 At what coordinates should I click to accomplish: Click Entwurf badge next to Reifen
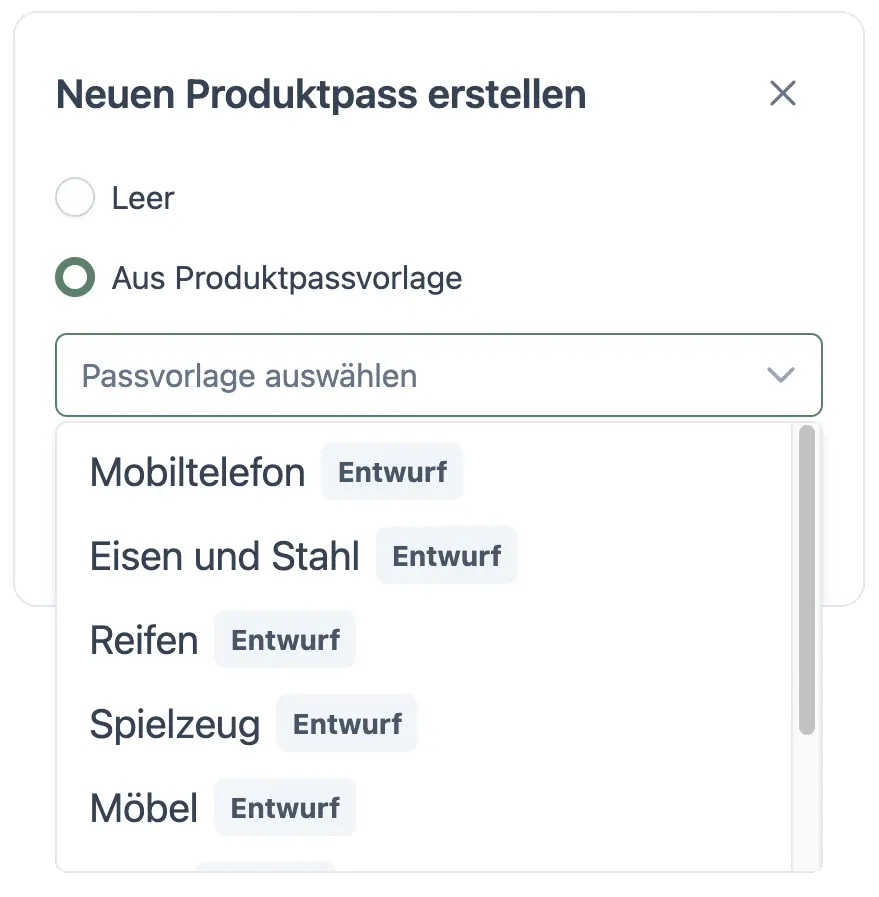click(x=285, y=640)
